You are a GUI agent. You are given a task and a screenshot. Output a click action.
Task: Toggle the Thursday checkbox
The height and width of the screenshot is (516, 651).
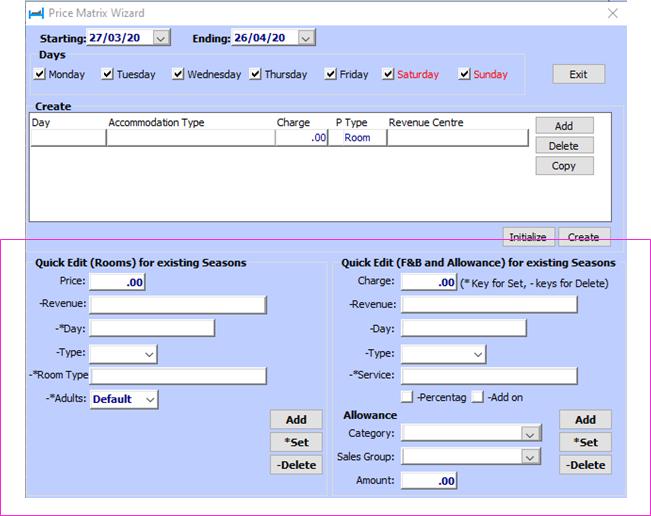click(x=255, y=74)
